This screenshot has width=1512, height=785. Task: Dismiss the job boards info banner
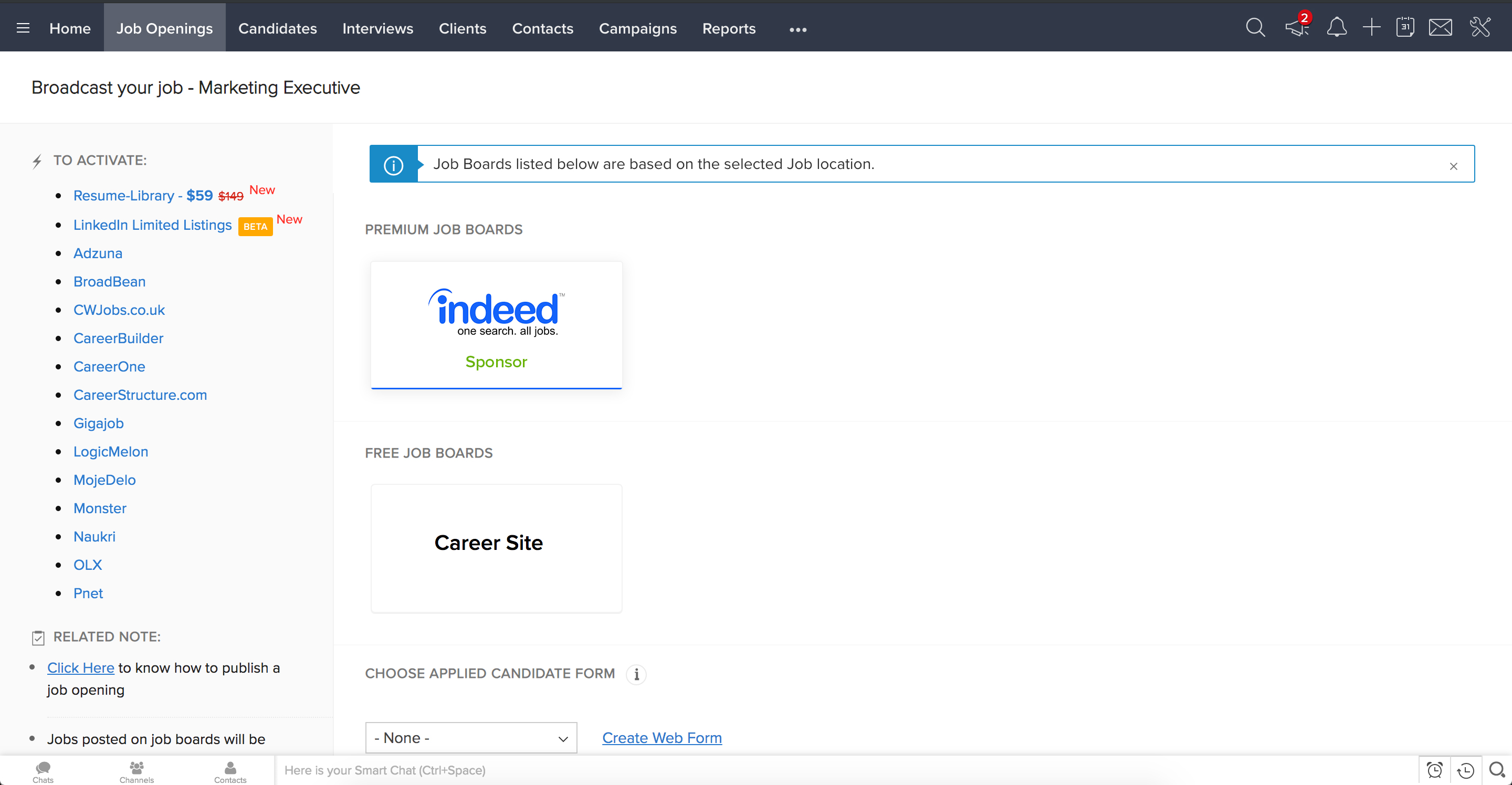[1453, 167]
